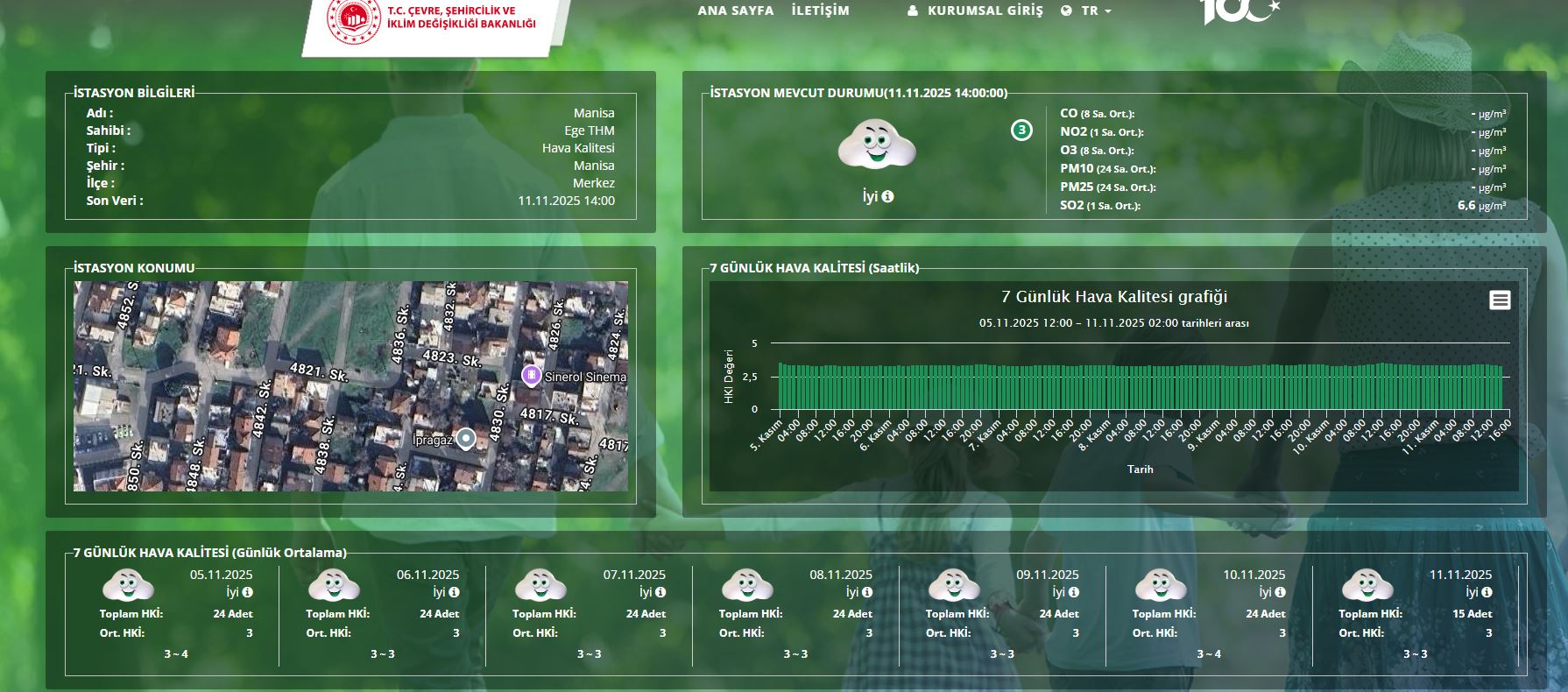Click info icon for 05.11.2025 İyi
Screen dimensions: 1568x692
click(x=248, y=592)
